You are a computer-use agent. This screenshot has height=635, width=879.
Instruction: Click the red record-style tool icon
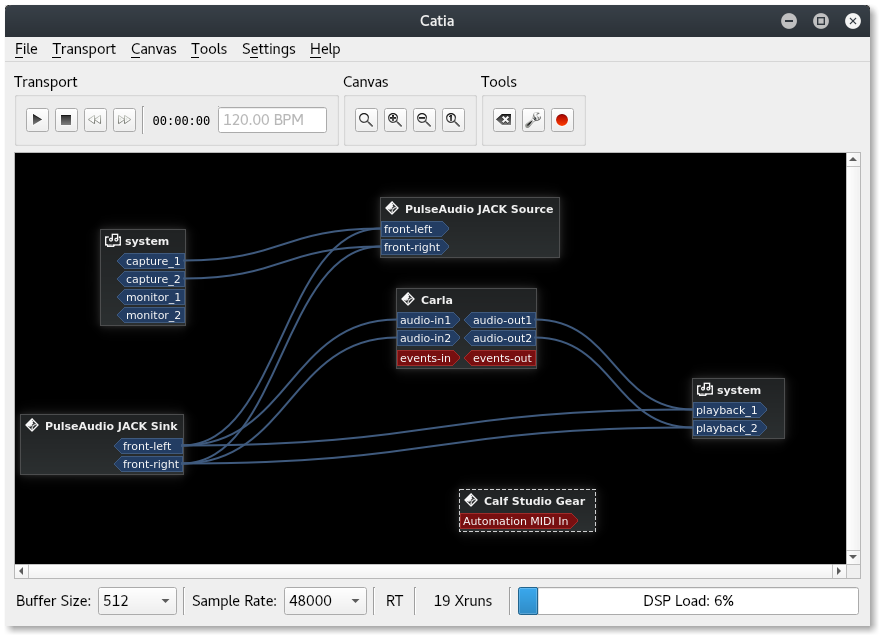pos(561,119)
